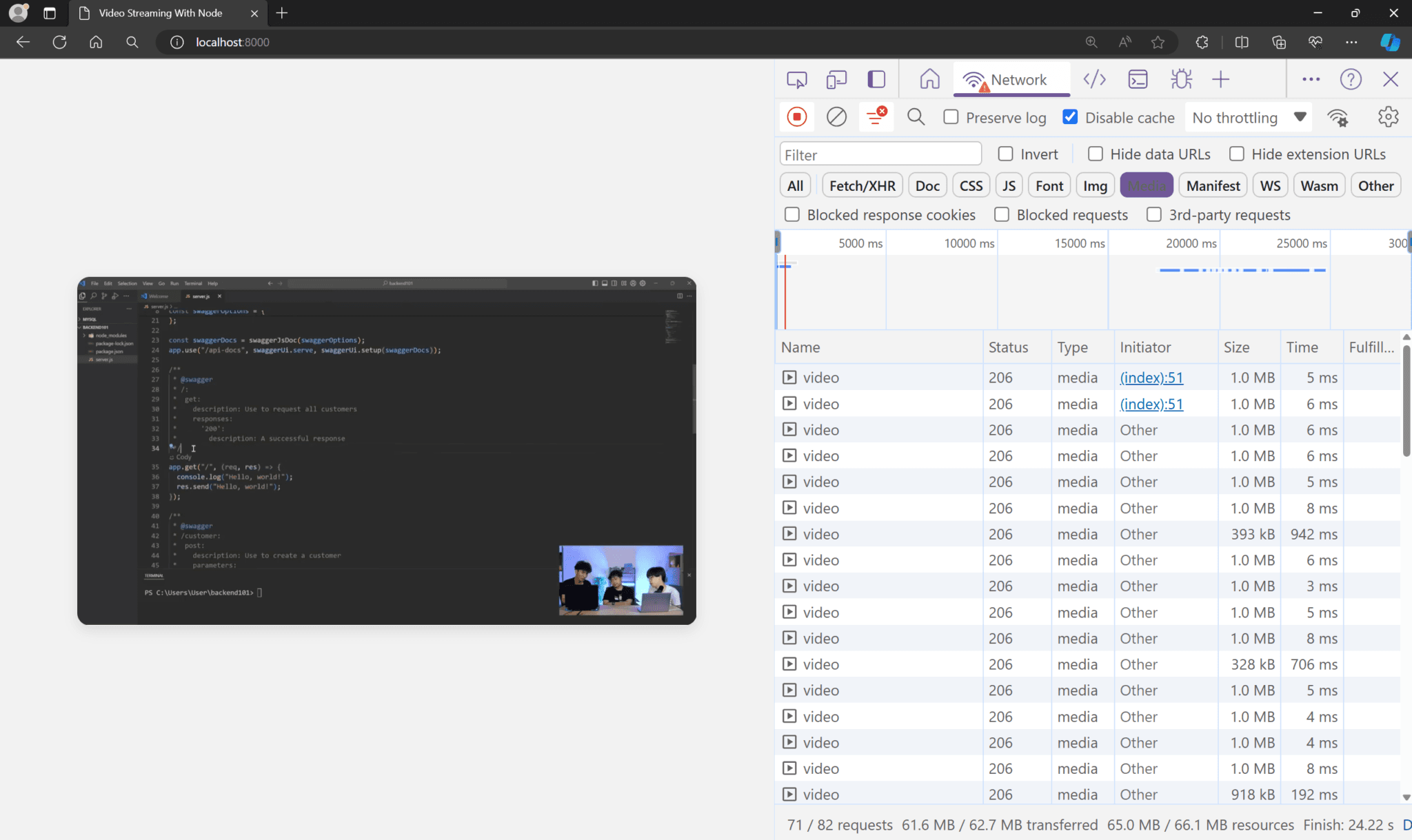Check Hide data URLs

click(1096, 154)
